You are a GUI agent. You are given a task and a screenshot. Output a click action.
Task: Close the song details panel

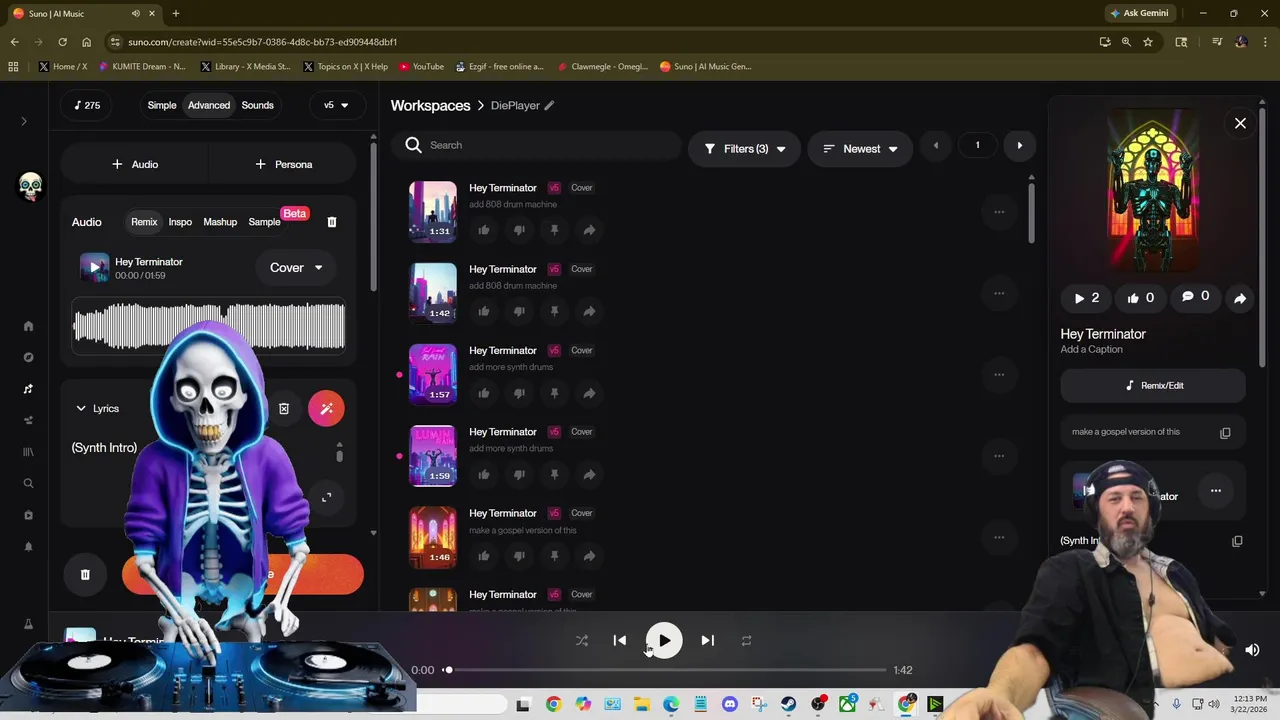click(x=1240, y=123)
